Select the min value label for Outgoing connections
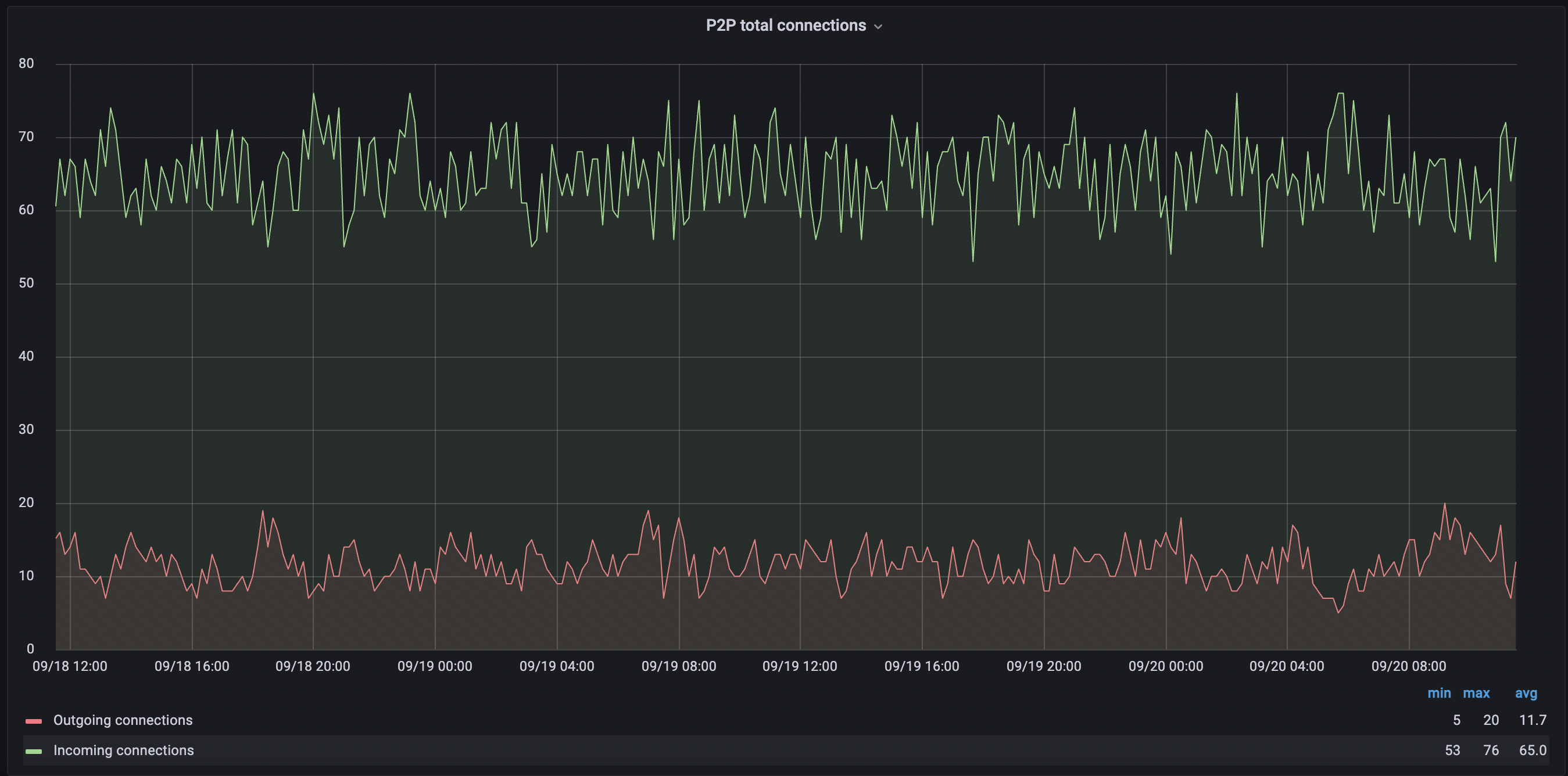This screenshot has height=776, width=1568. [1455, 722]
